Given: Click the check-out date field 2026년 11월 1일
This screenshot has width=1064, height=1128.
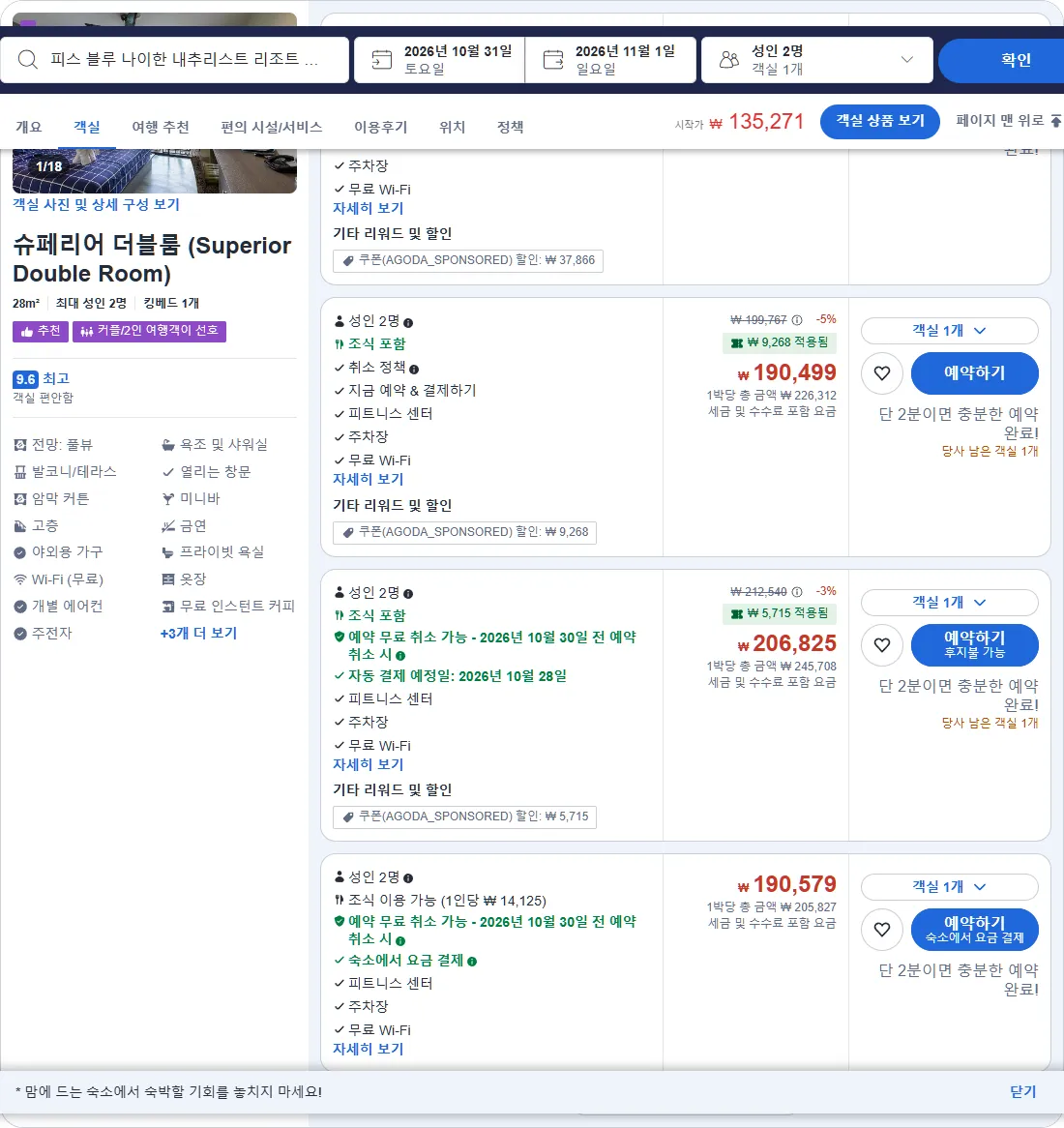Looking at the screenshot, I should pos(610,60).
